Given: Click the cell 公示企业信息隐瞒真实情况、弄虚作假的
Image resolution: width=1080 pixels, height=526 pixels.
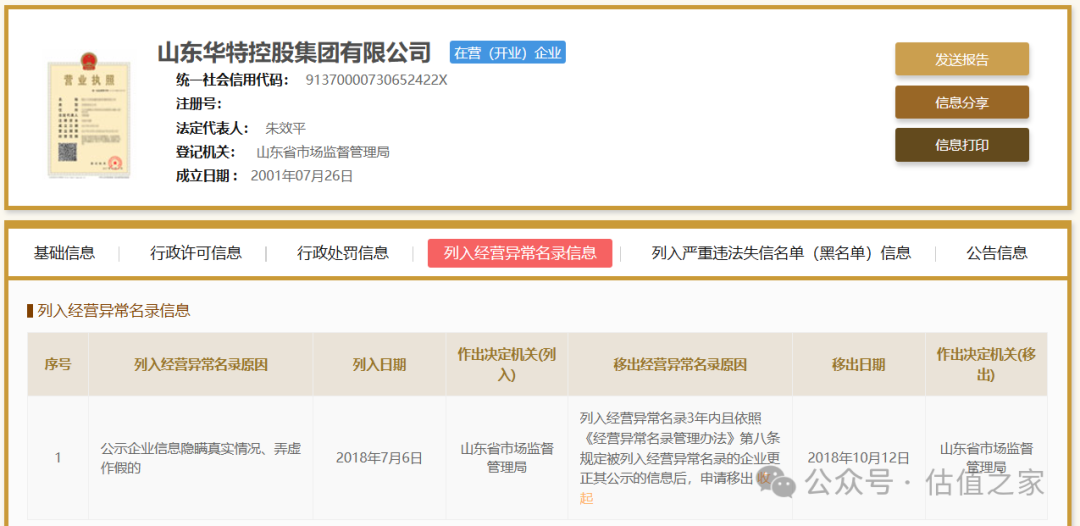Looking at the screenshot, I should [200, 458].
